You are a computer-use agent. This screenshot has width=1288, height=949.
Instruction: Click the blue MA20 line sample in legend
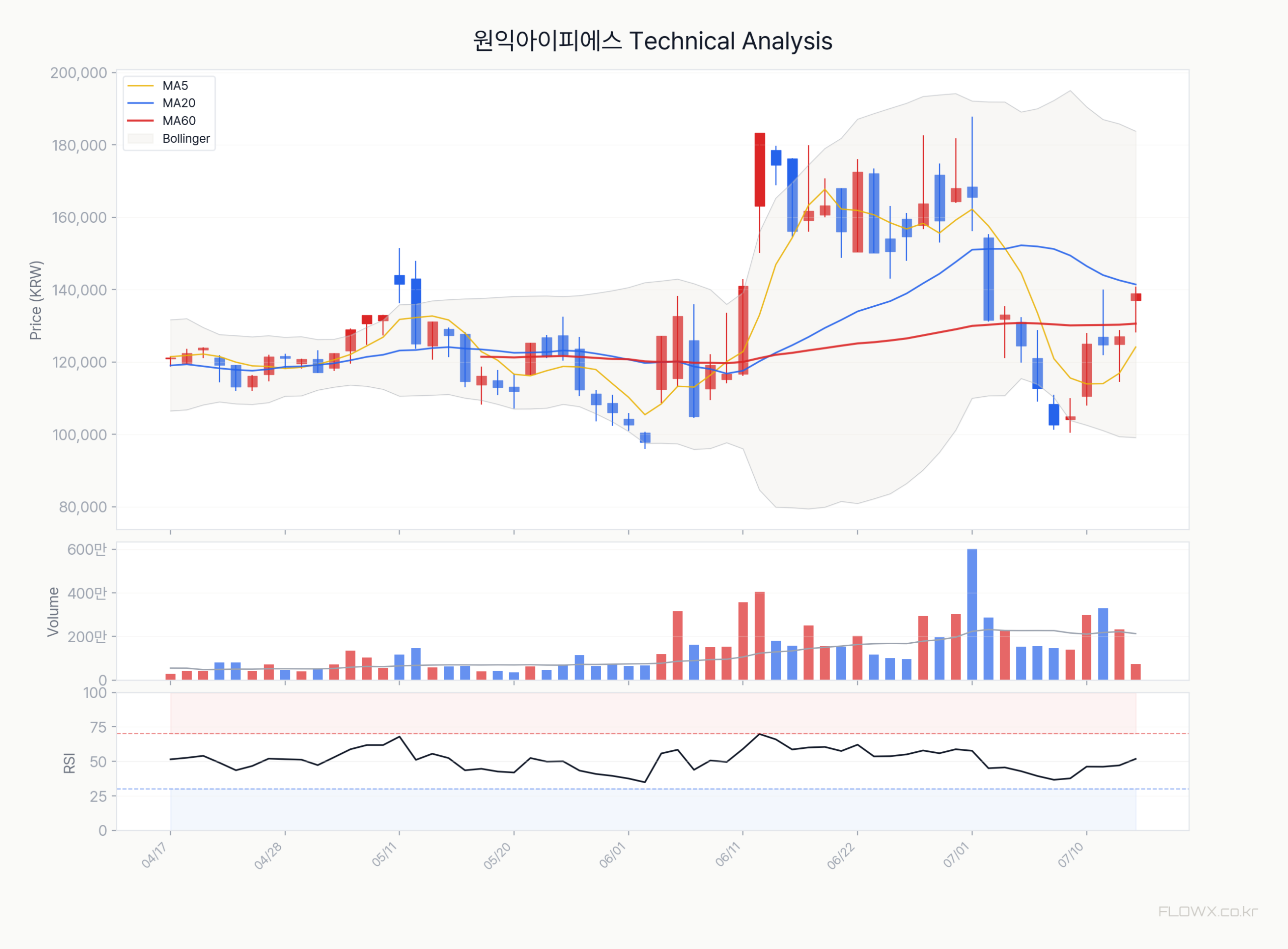pos(141,103)
